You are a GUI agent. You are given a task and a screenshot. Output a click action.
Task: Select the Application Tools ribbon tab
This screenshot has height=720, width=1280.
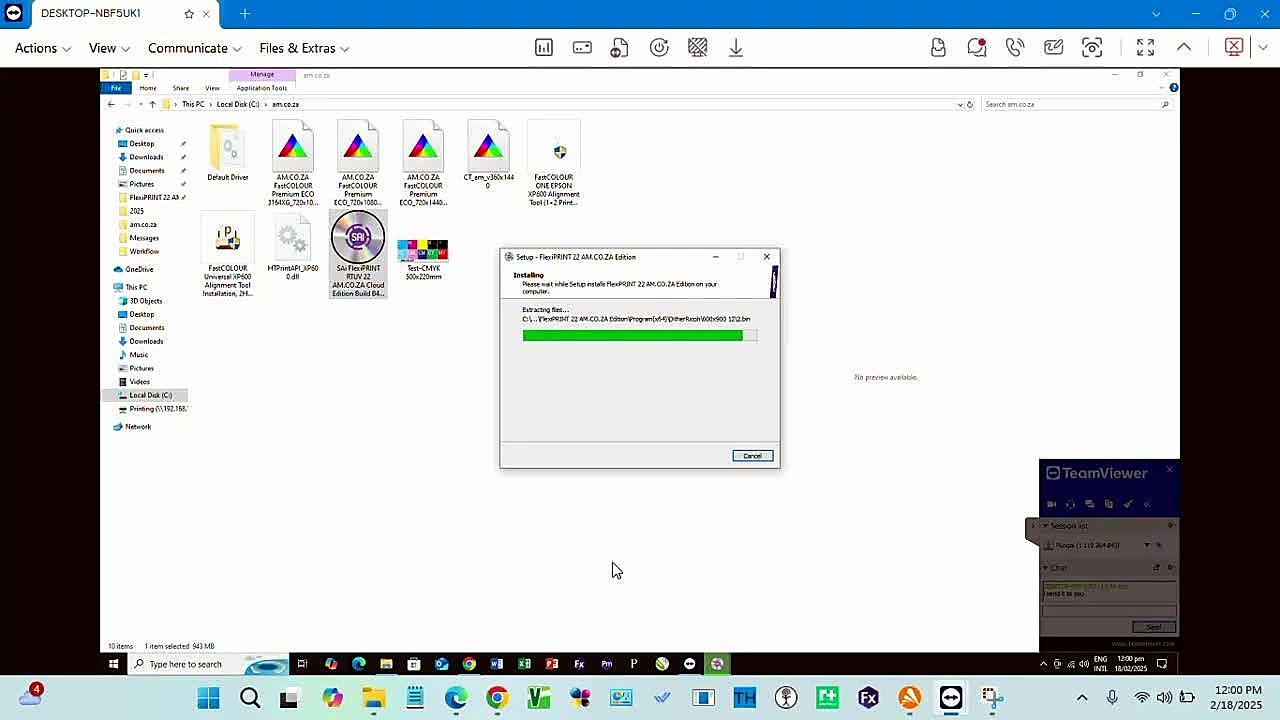click(x=262, y=88)
